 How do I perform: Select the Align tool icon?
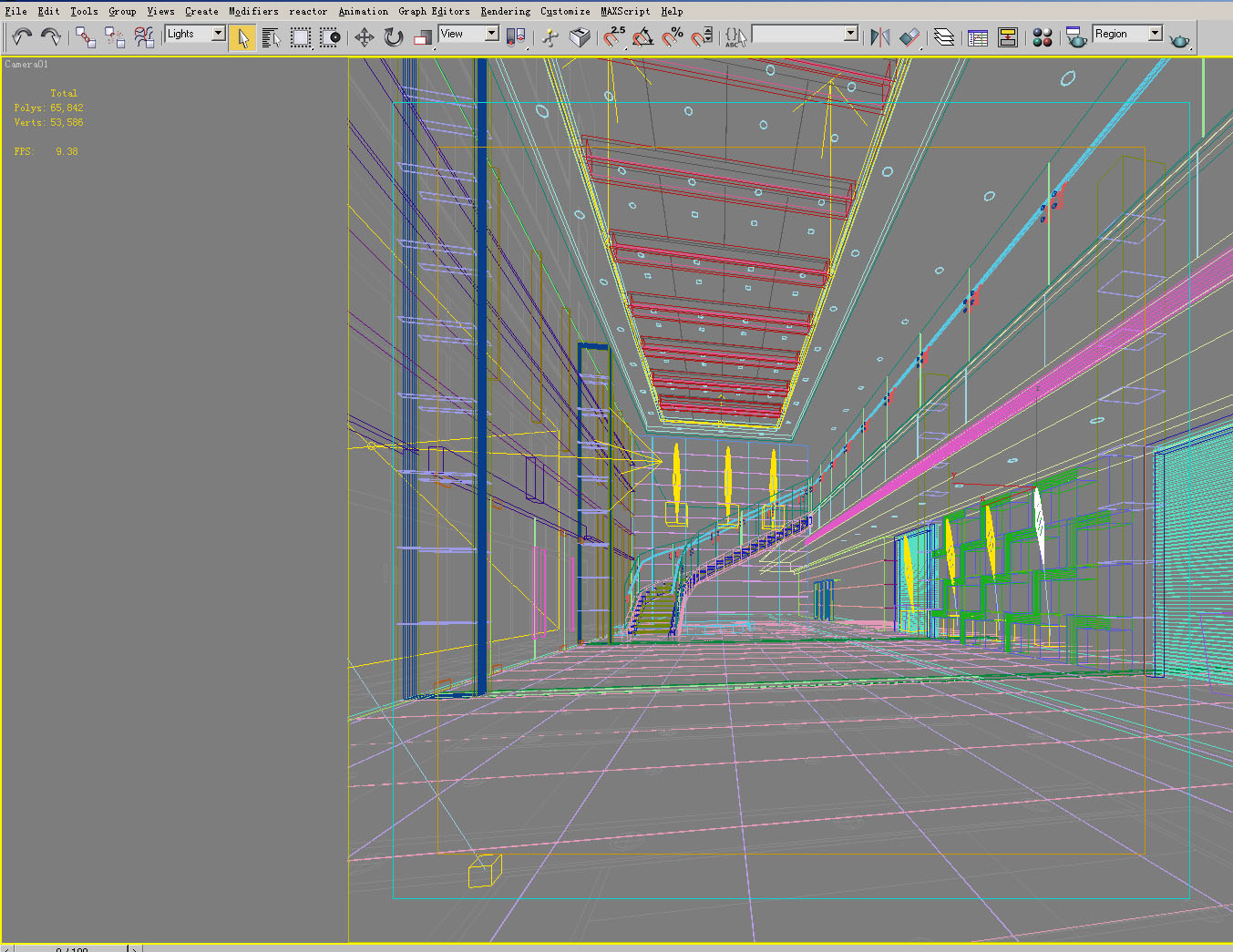point(909,36)
